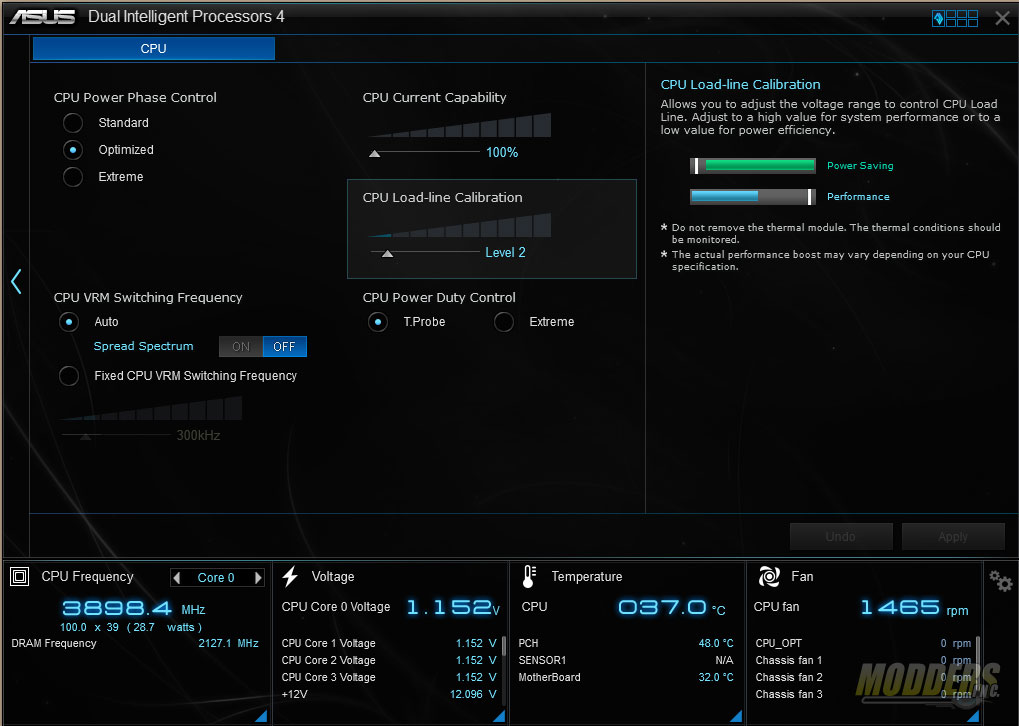The width and height of the screenshot is (1019, 726).
Task: Click the CPU Load-line Calibration help heading
Action: pyautogui.click(x=740, y=84)
